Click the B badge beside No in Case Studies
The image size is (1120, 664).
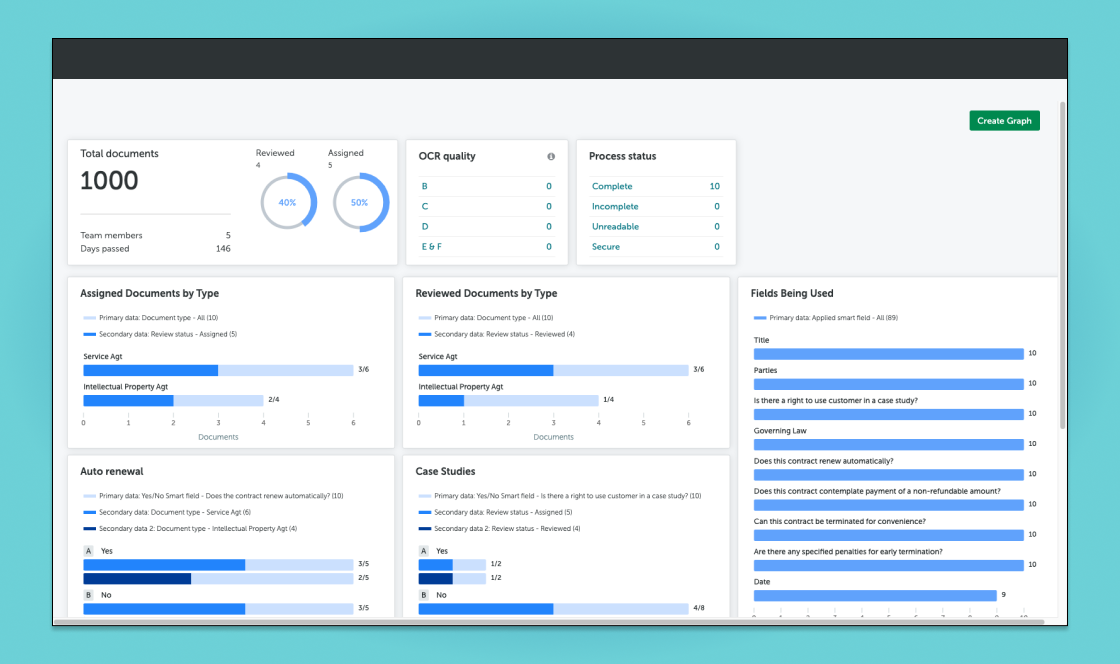423,595
